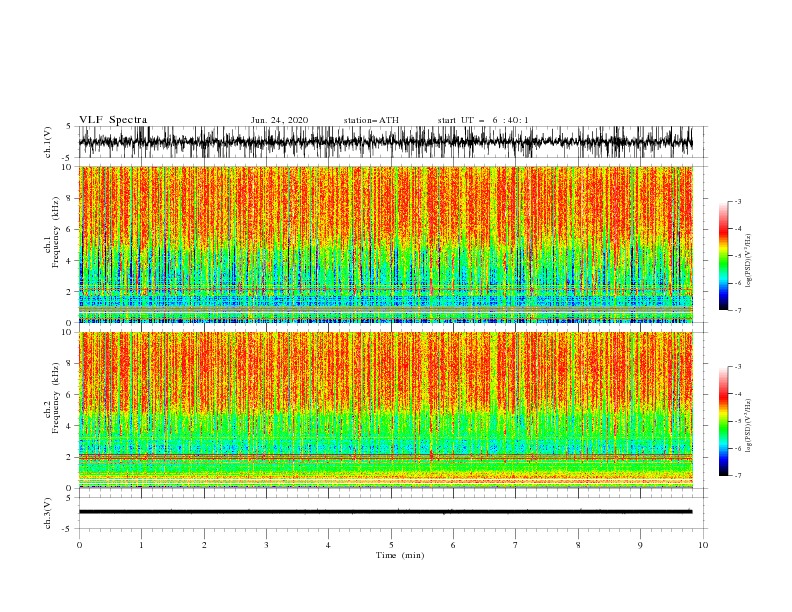Click the "Time (min)" axis title
Screen dimensions: 792x612
click(400, 555)
